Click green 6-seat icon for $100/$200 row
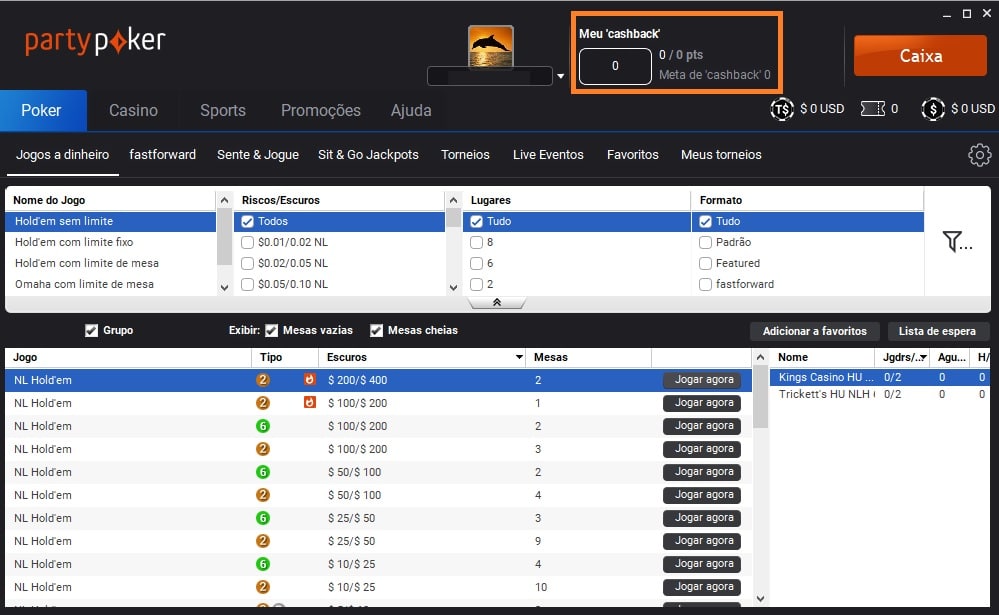999x615 pixels. (262, 426)
